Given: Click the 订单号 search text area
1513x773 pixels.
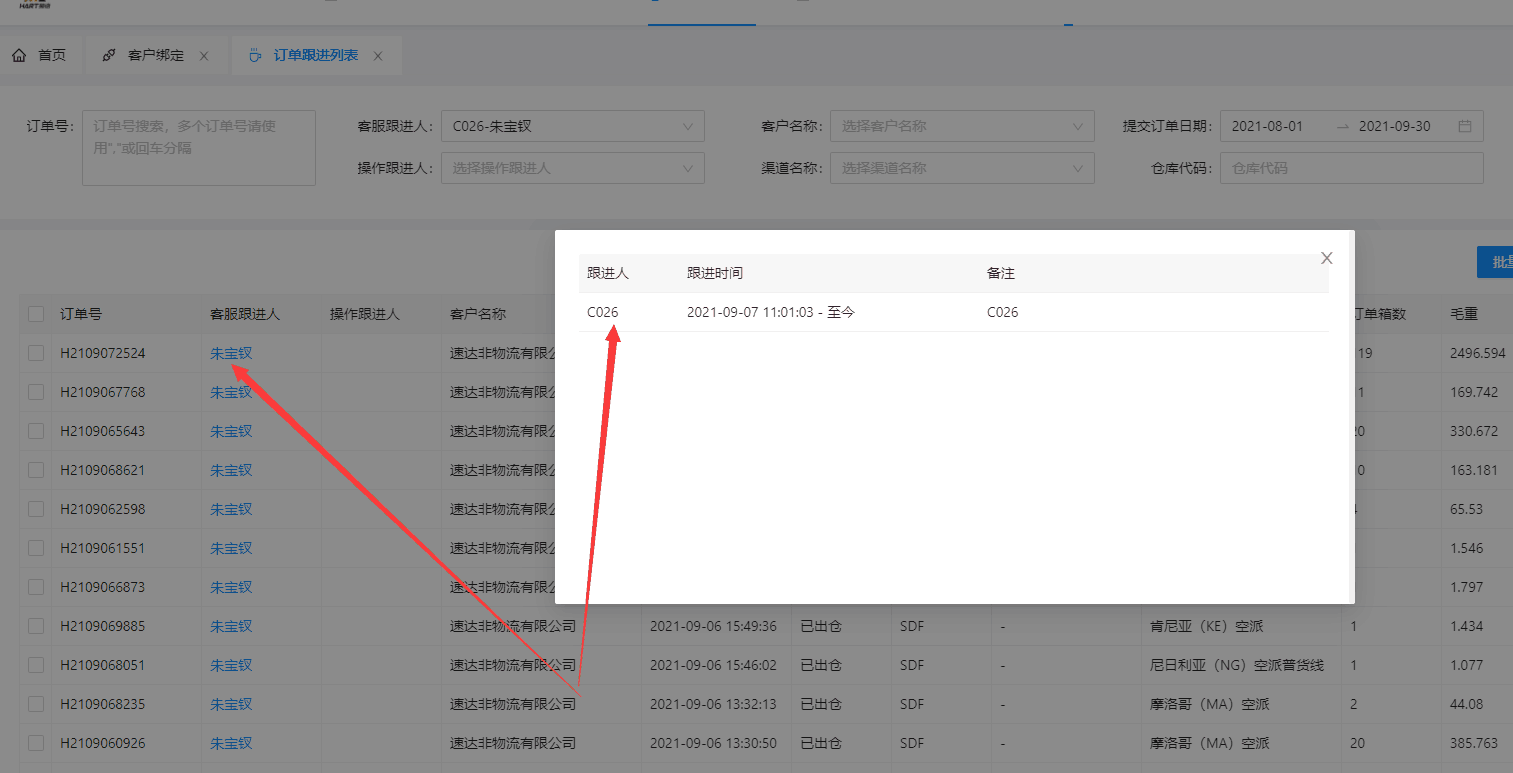Looking at the screenshot, I should pyautogui.click(x=198, y=148).
